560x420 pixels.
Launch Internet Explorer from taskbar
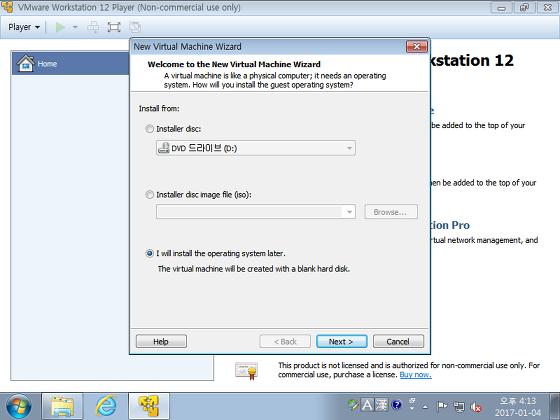[x=106, y=406]
